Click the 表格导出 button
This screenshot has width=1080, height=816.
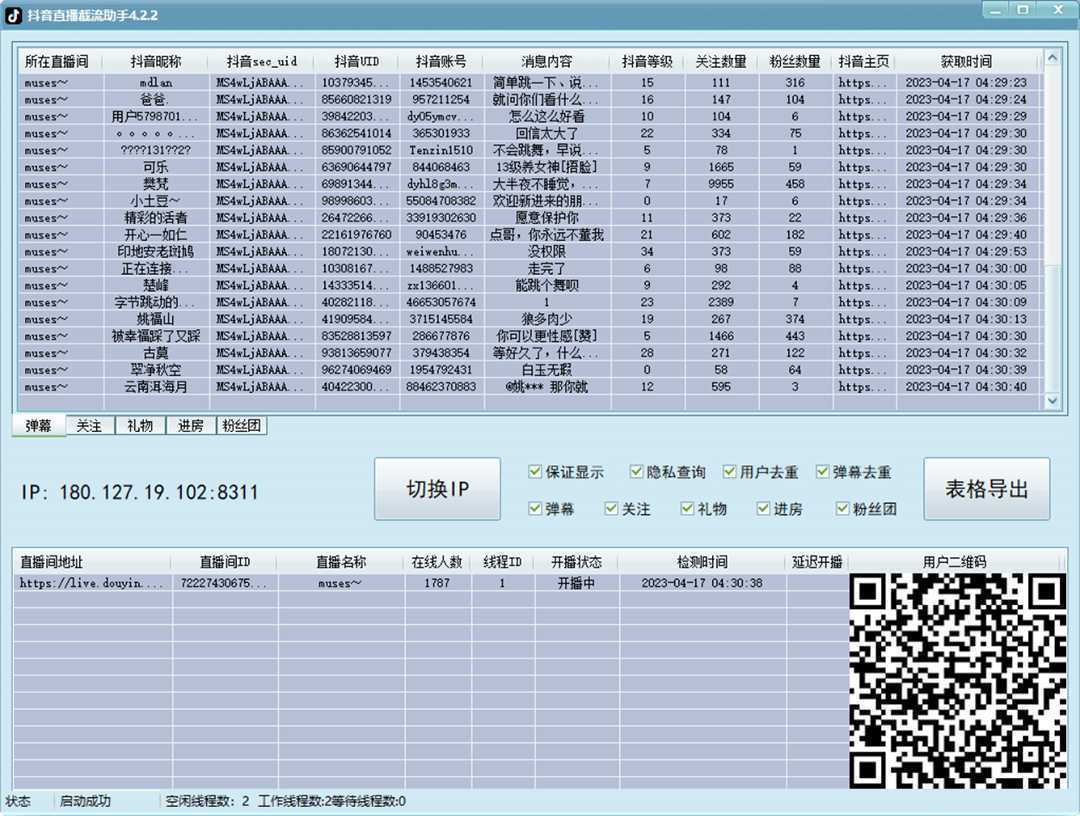pos(987,489)
